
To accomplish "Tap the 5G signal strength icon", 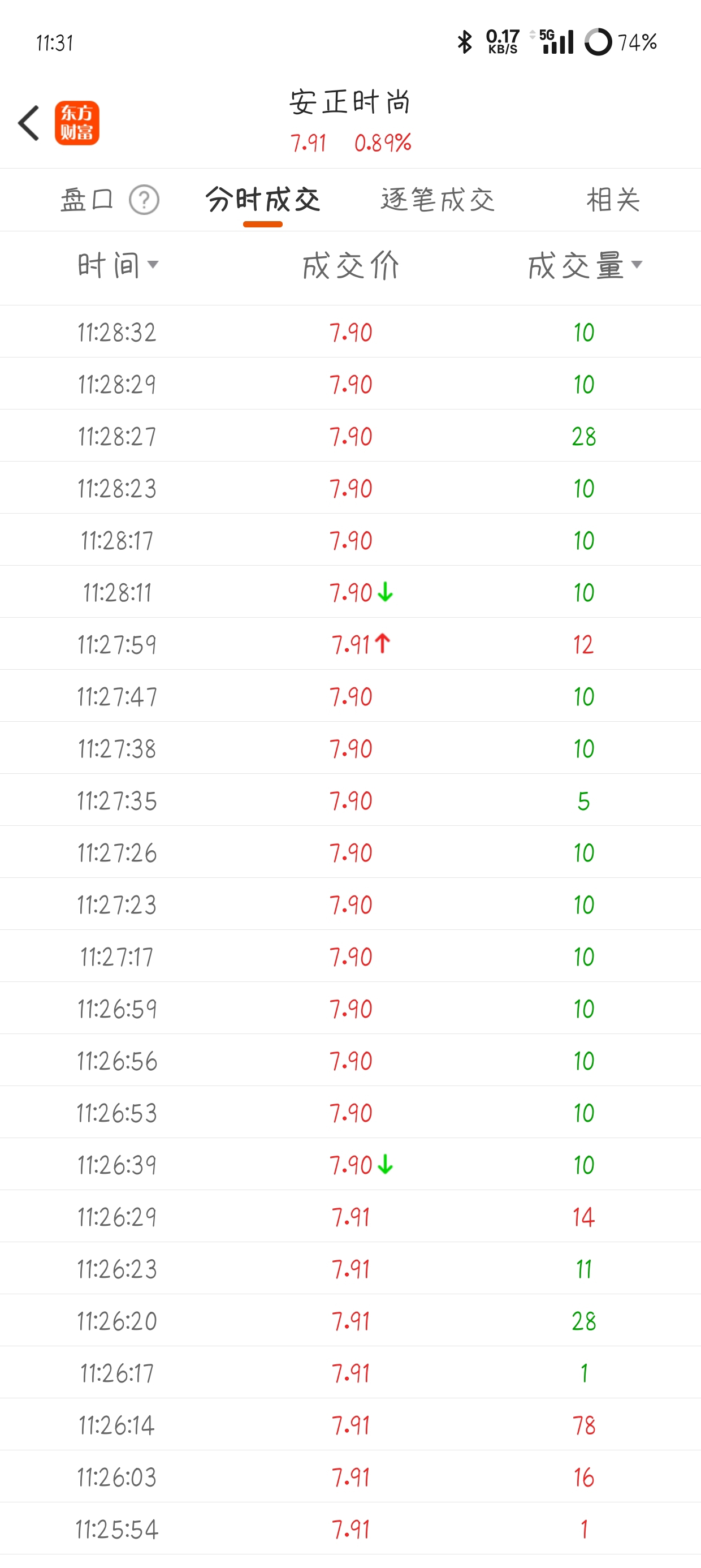I will pos(556,42).
